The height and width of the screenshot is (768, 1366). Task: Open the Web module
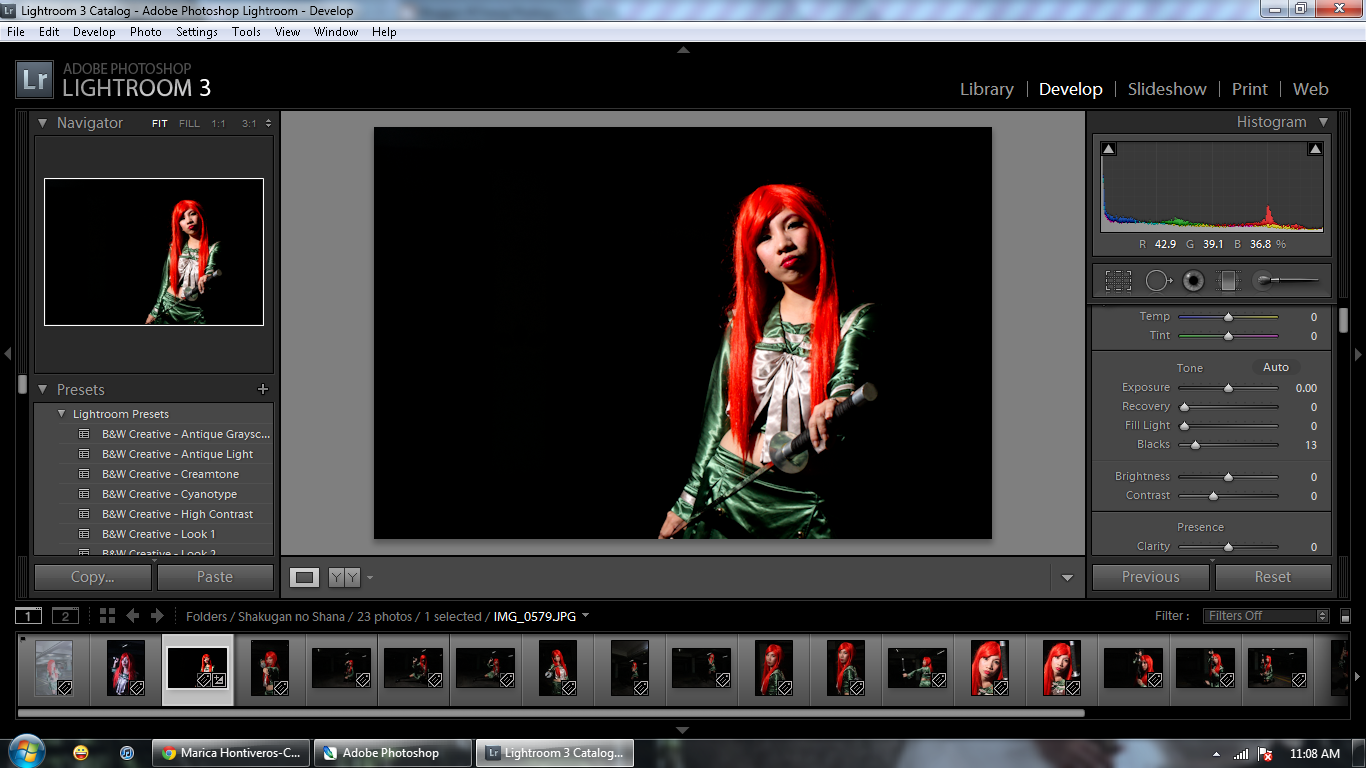click(x=1310, y=89)
